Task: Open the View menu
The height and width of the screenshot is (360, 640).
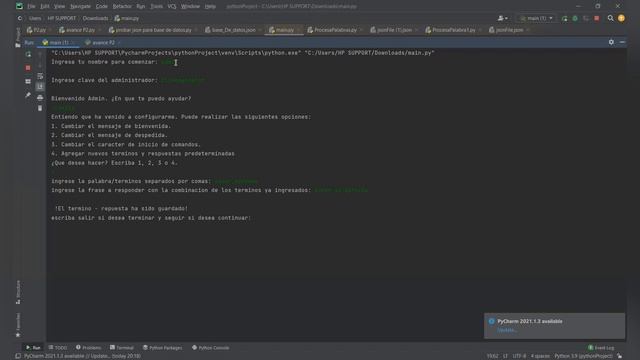Action: pyautogui.click(x=59, y=7)
